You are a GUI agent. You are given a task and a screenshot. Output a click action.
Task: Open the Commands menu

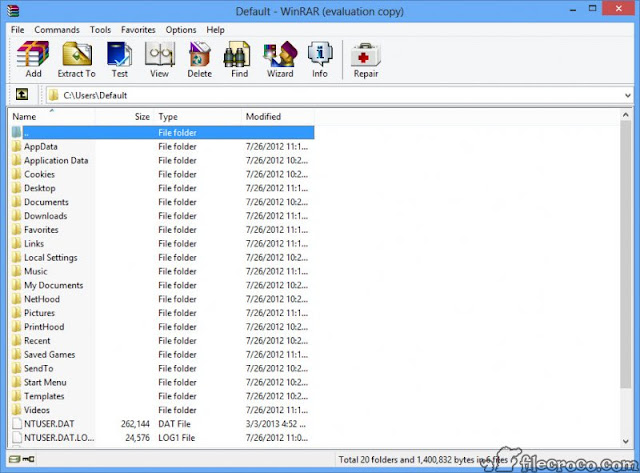tap(57, 30)
